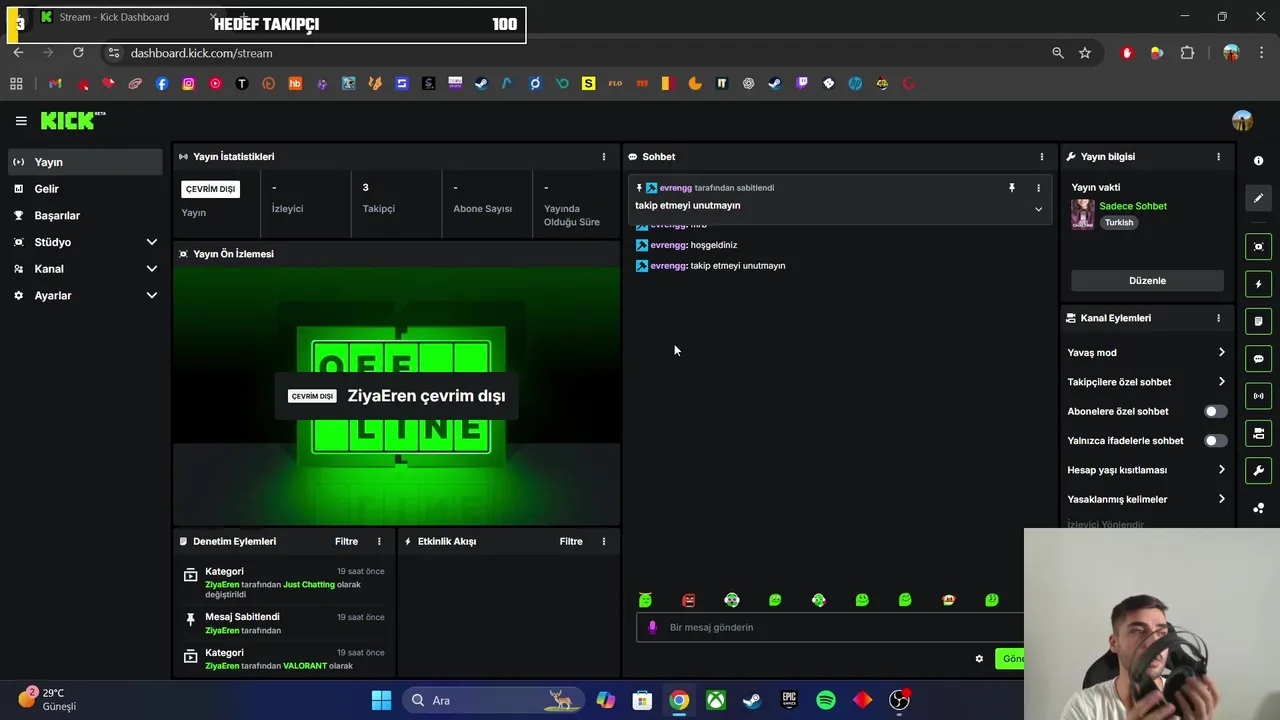This screenshot has height=720, width=1280.
Task: Open Gelir in the left sidebar
Action: pyautogui.click(x=85, y=189)
